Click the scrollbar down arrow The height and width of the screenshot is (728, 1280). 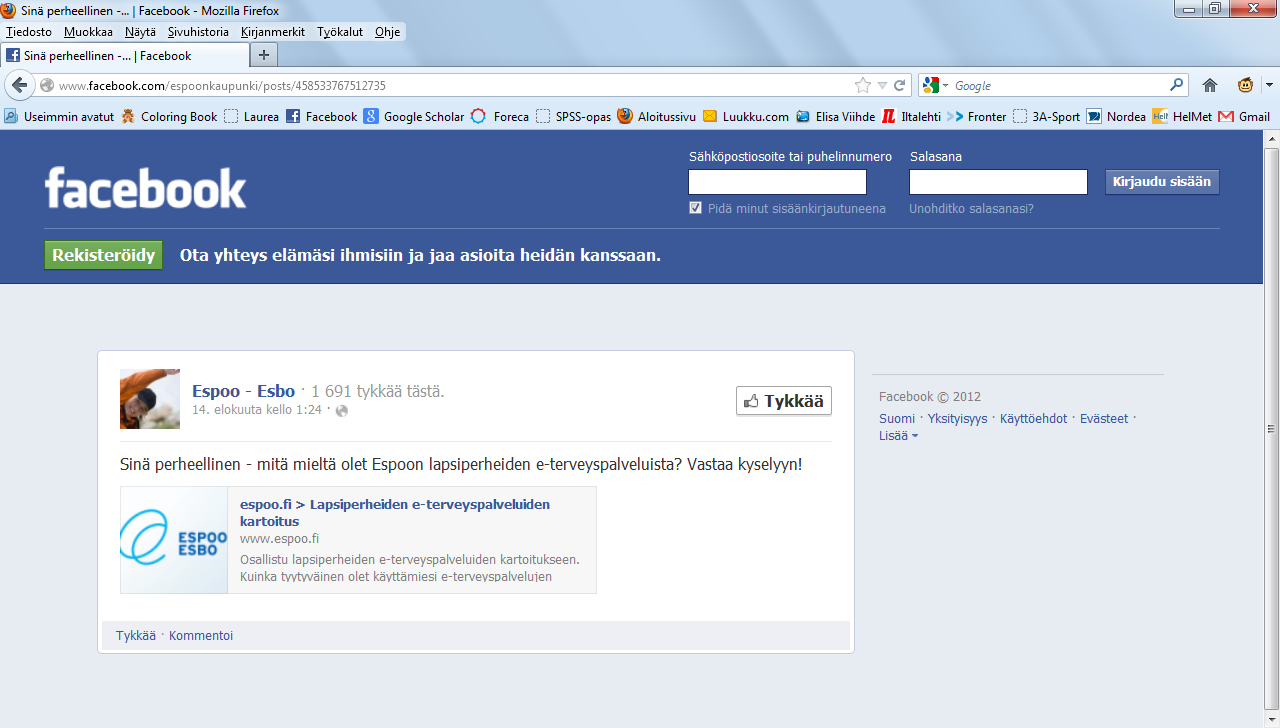point(1271,719)
